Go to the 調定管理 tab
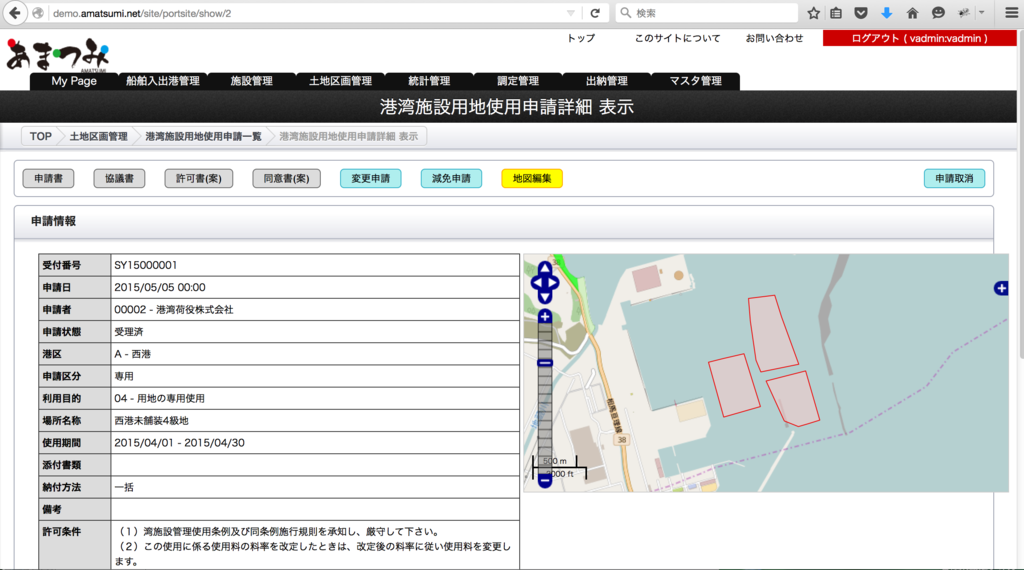The image size is (1024, 570). [x=518, y=81]
